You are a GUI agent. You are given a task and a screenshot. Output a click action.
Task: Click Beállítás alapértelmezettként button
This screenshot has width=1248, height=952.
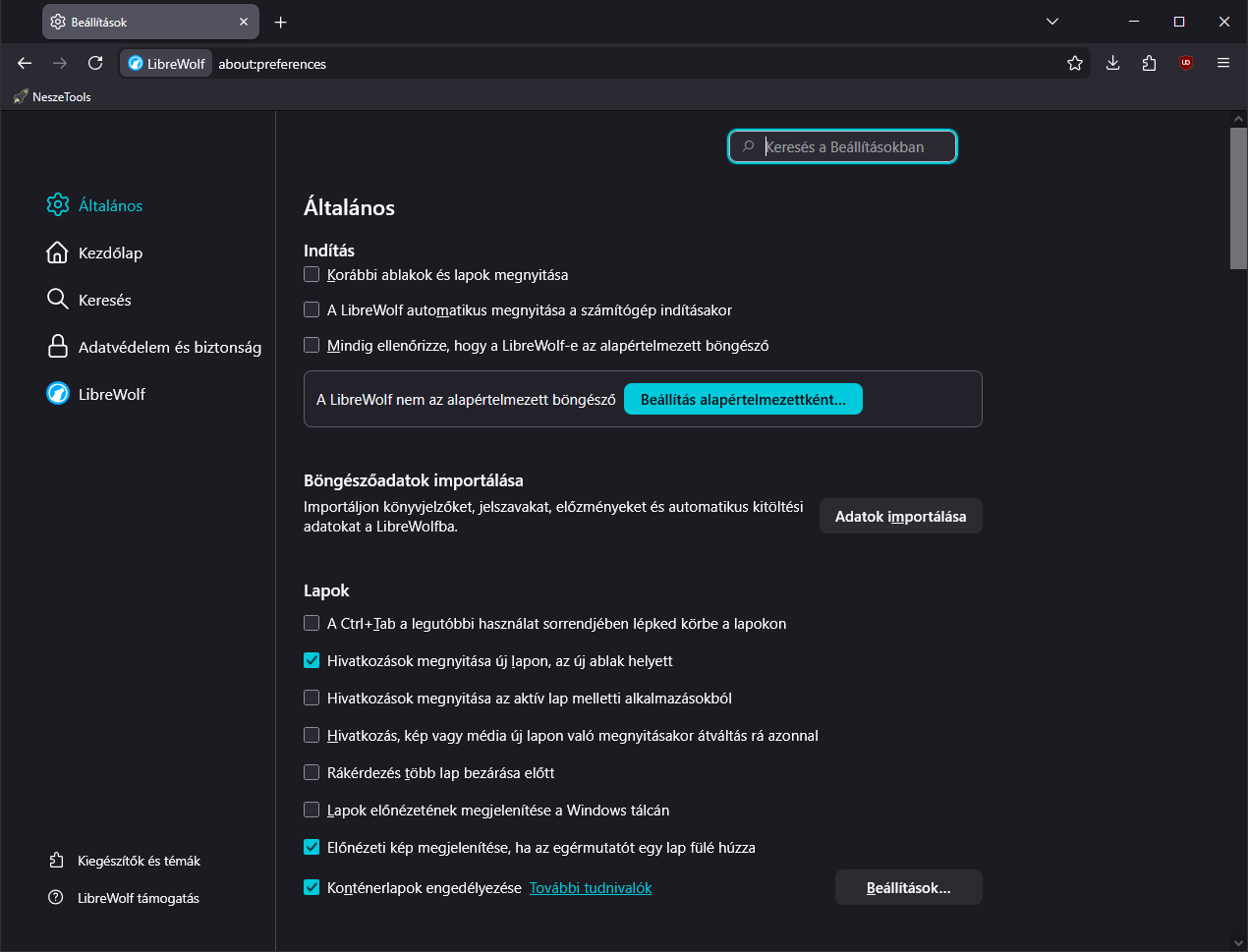[743, 399]
